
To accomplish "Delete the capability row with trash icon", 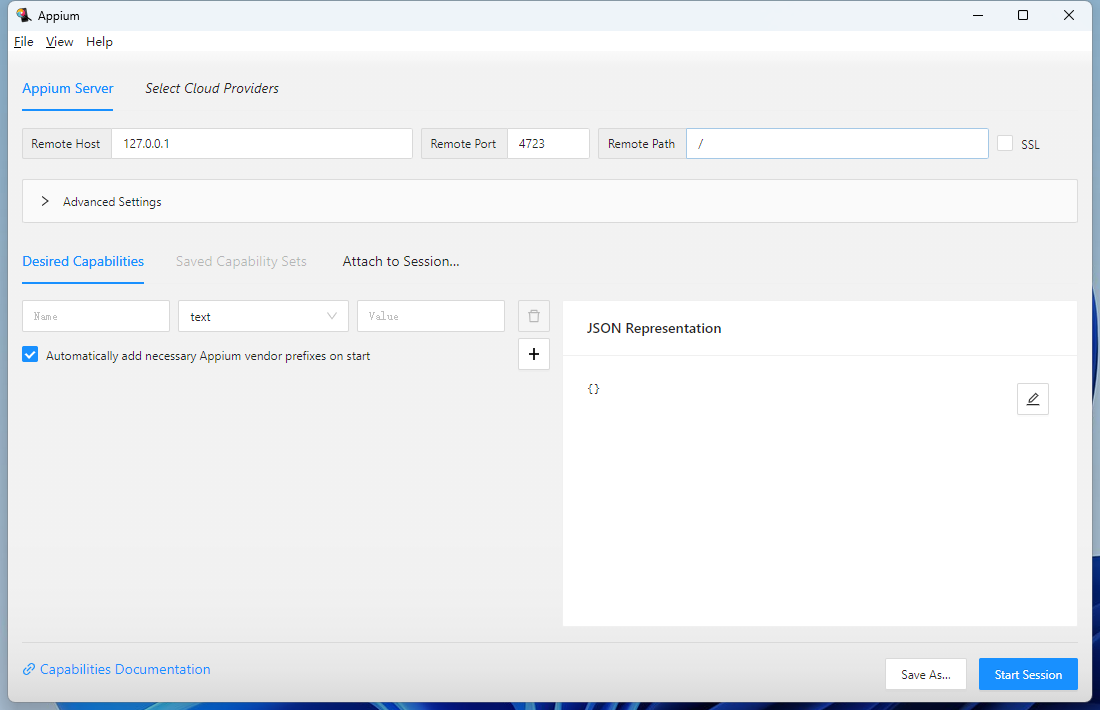I will tap(534, 316).
